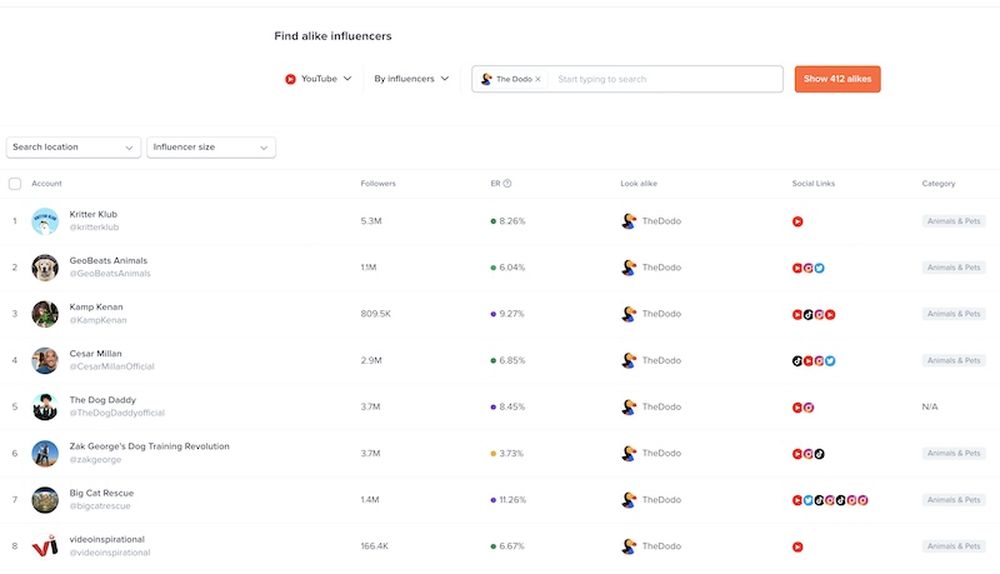Viewport: 1000px width, 574px height.
Task: Open Kamp Kenan's TikTok social link icon
Action: click(x=808, y=314)
